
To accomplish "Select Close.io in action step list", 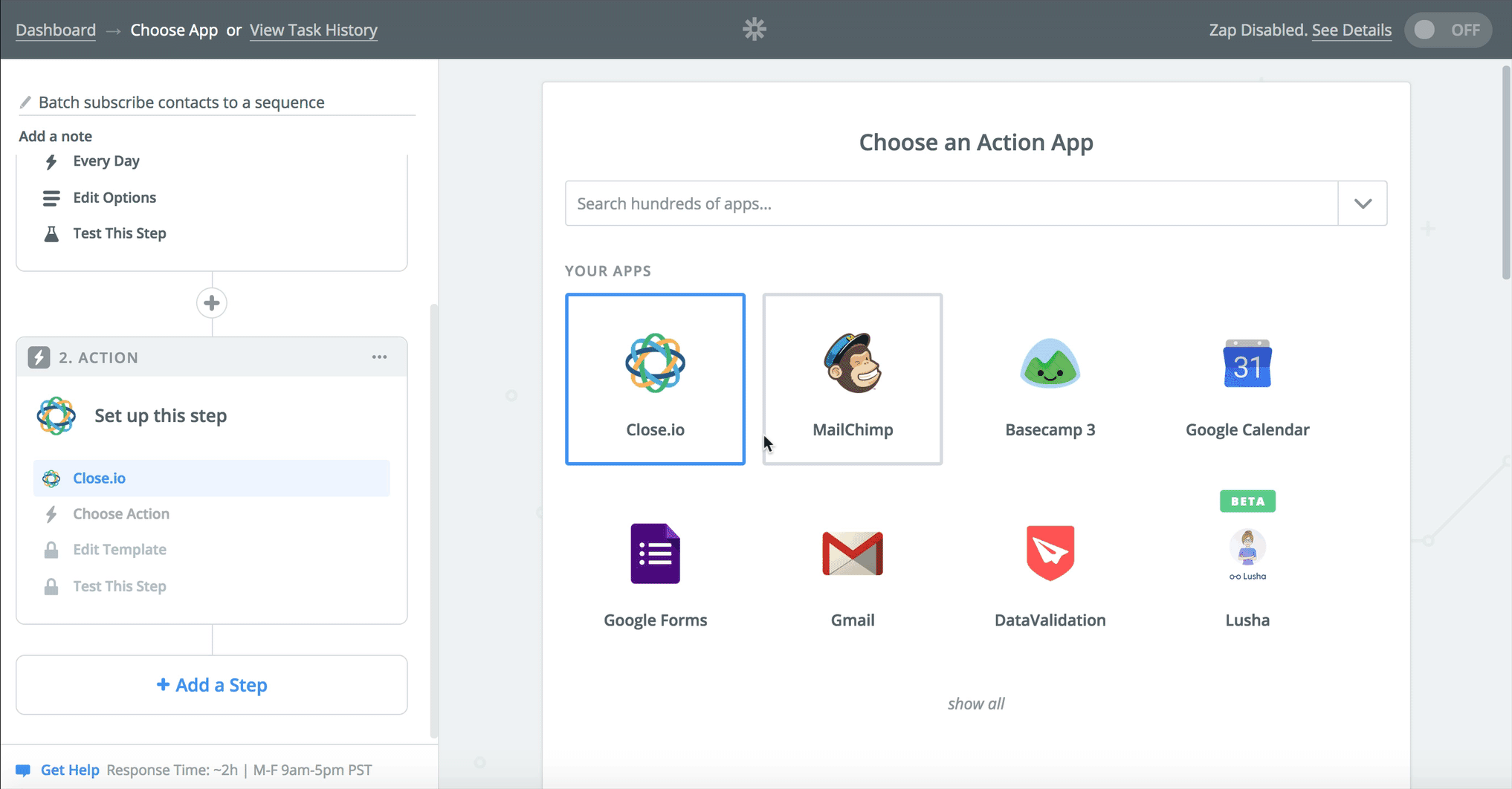I will (x=212, y=478).
